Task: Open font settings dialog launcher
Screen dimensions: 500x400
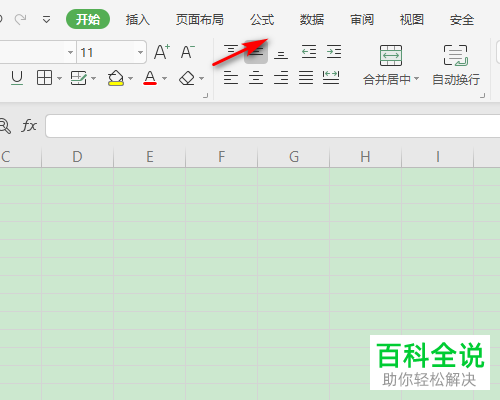Action: pos(206,96)
